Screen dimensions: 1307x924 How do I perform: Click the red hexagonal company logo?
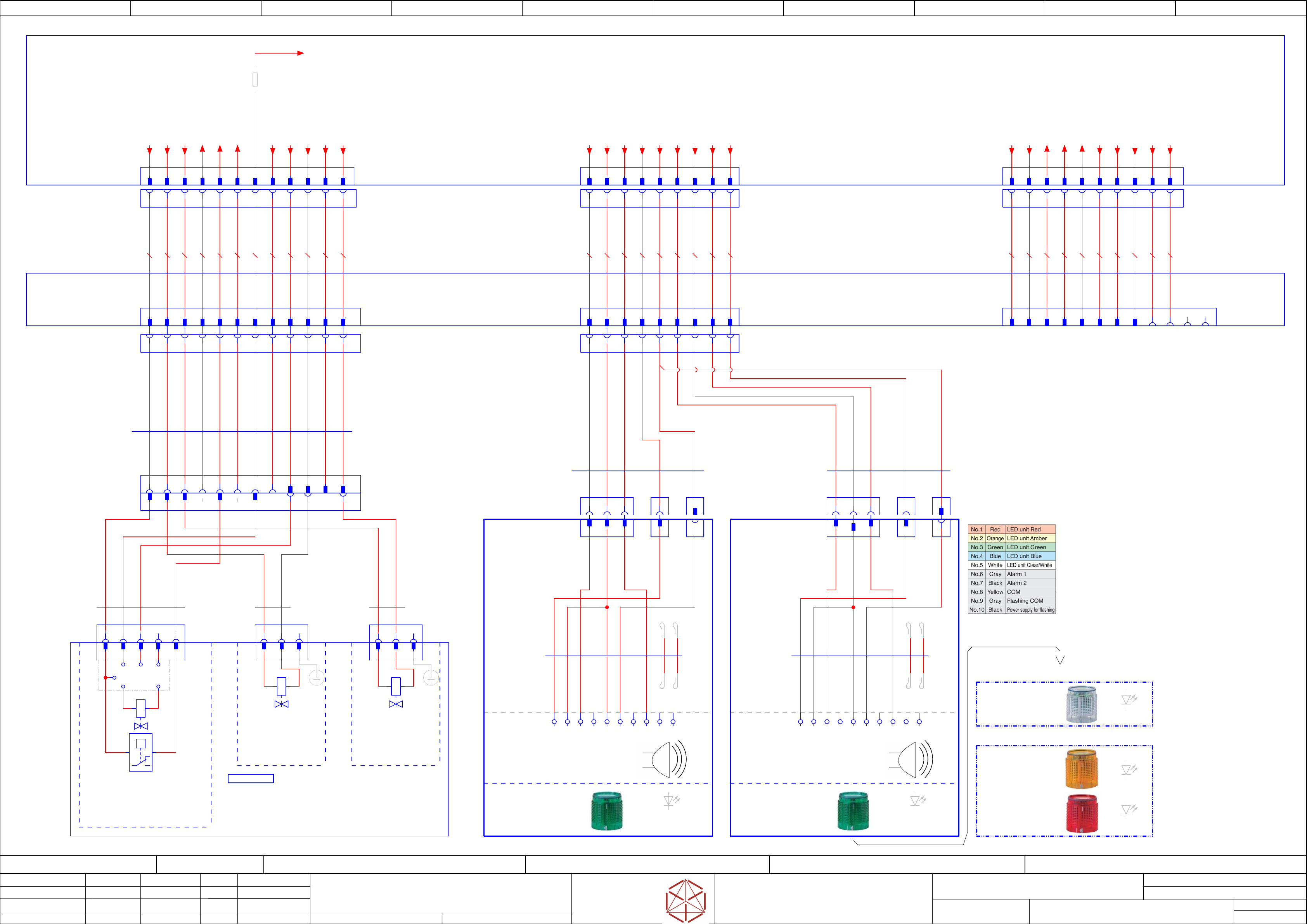coord(686,901)
